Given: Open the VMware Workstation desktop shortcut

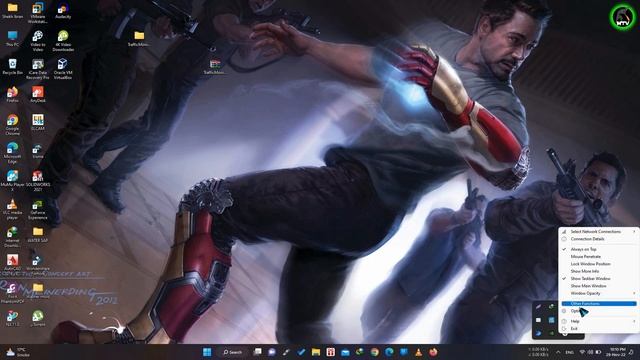Looking at the screenshot, I should click(x=38, y=12).
